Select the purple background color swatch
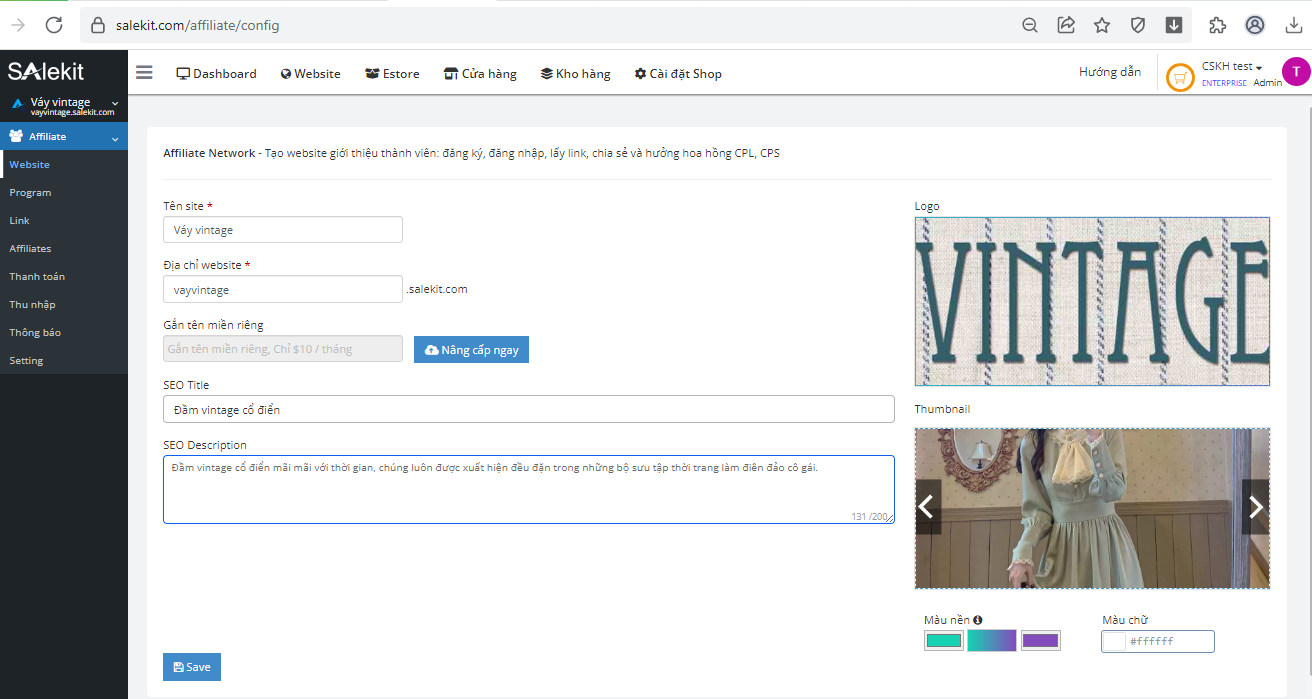This screenshot has height=699, width=1312. (x=1040, y=641)
